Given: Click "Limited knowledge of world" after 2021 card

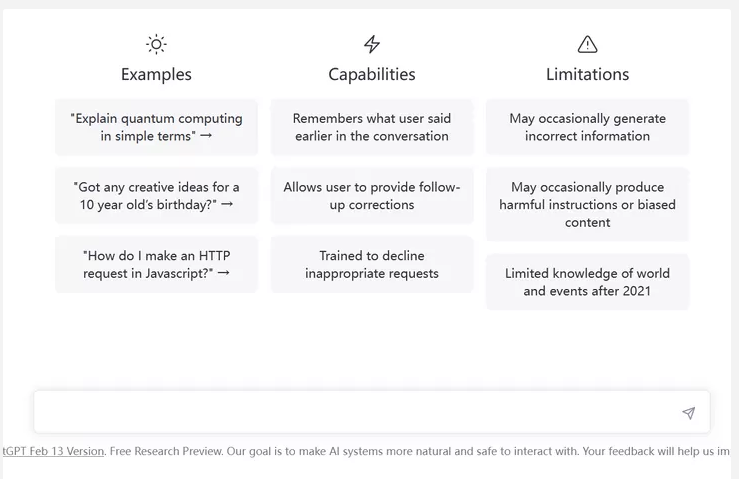Looking at the screenshot, I should pos(587,282).
